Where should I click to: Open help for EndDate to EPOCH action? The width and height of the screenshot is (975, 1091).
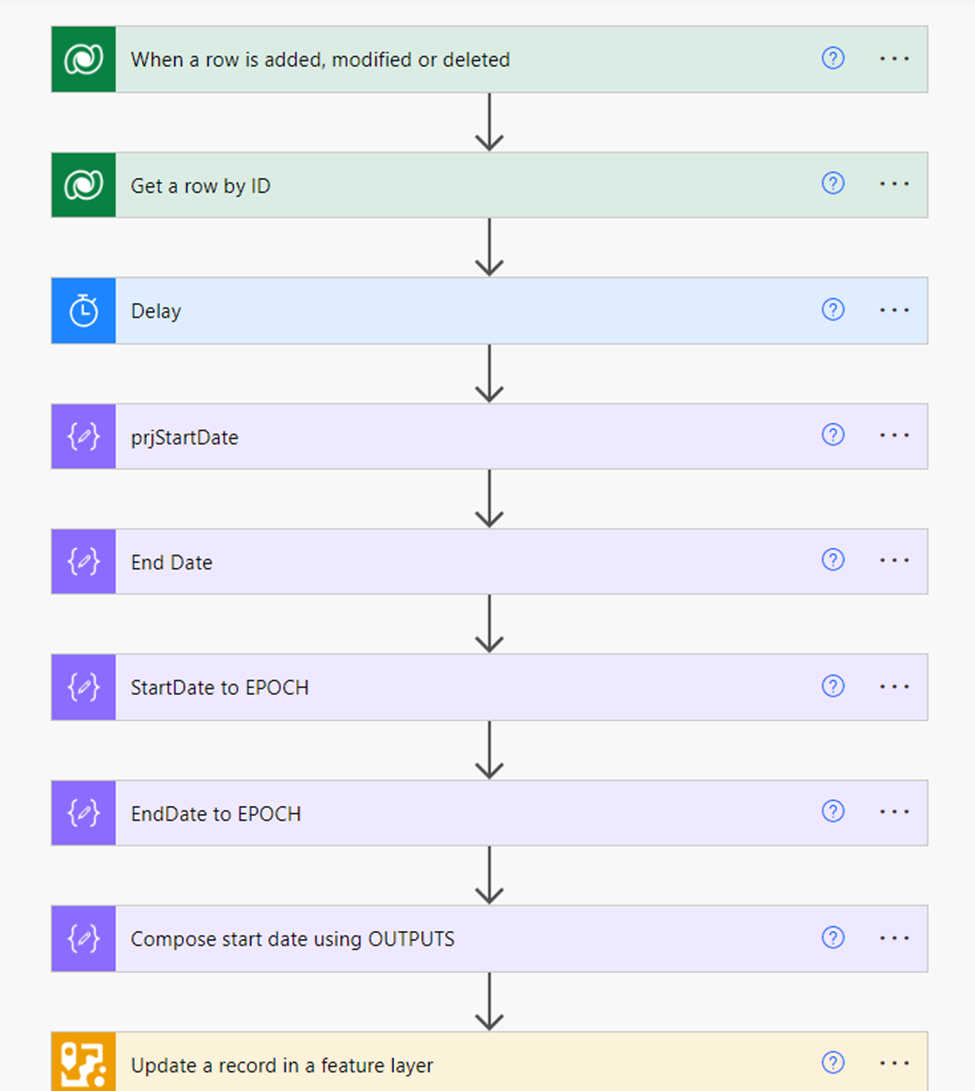[833, 813]
